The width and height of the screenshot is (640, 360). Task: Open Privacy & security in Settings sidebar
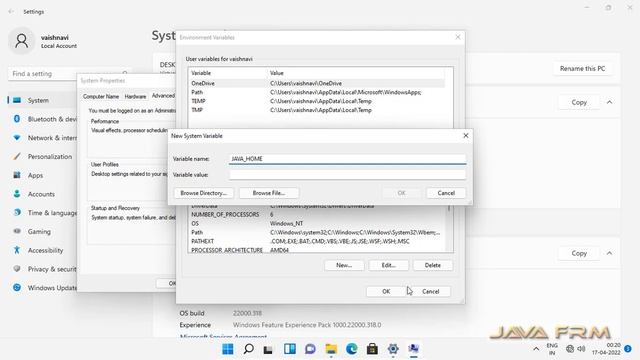click(x=42, y=269)
